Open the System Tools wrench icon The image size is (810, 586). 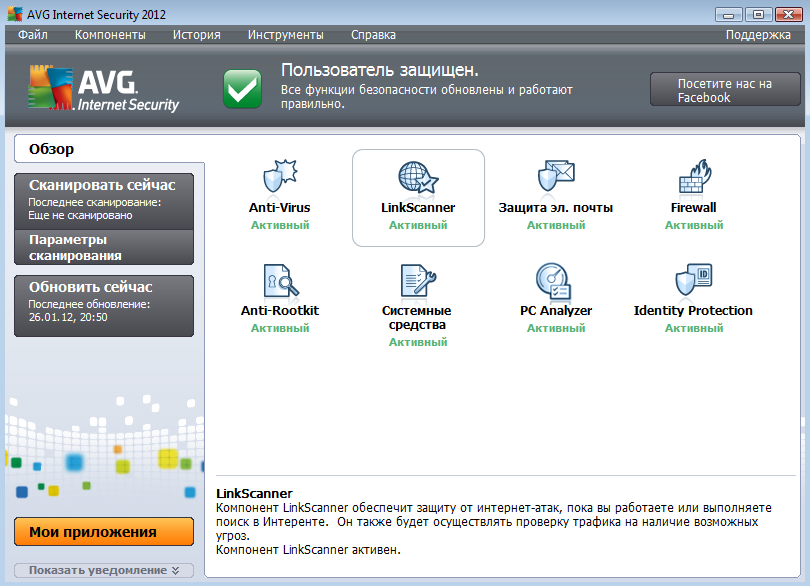click(418, 280)
